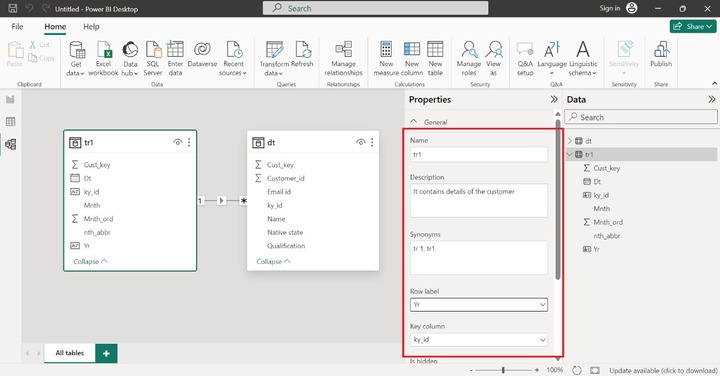Expand the dt table in Data pane

click(x=570, y=141)
